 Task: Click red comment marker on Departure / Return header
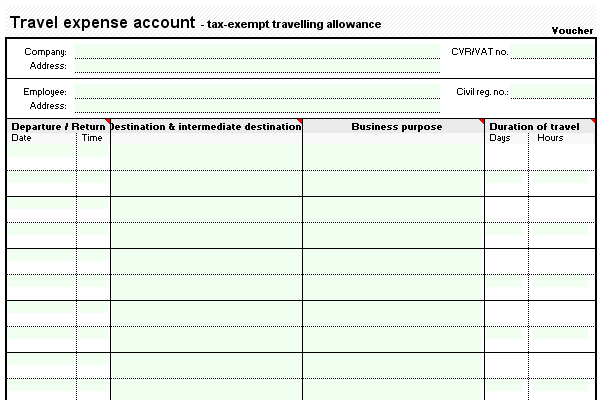coord(107,123)
